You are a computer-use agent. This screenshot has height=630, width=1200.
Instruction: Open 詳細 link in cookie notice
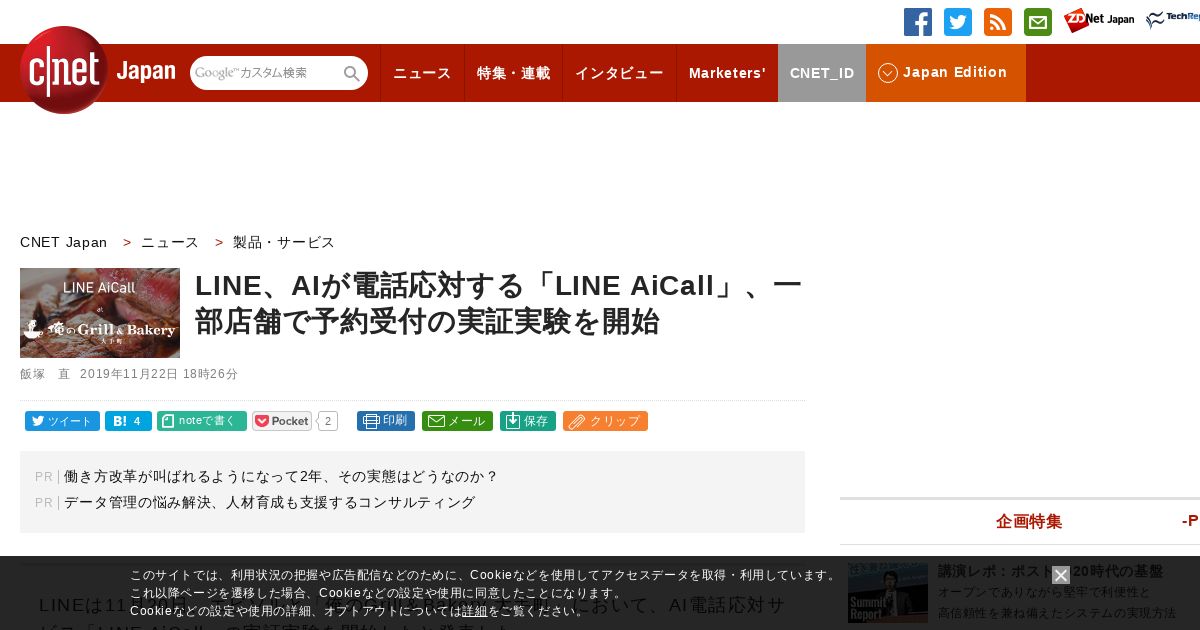(x=475, y=611)
